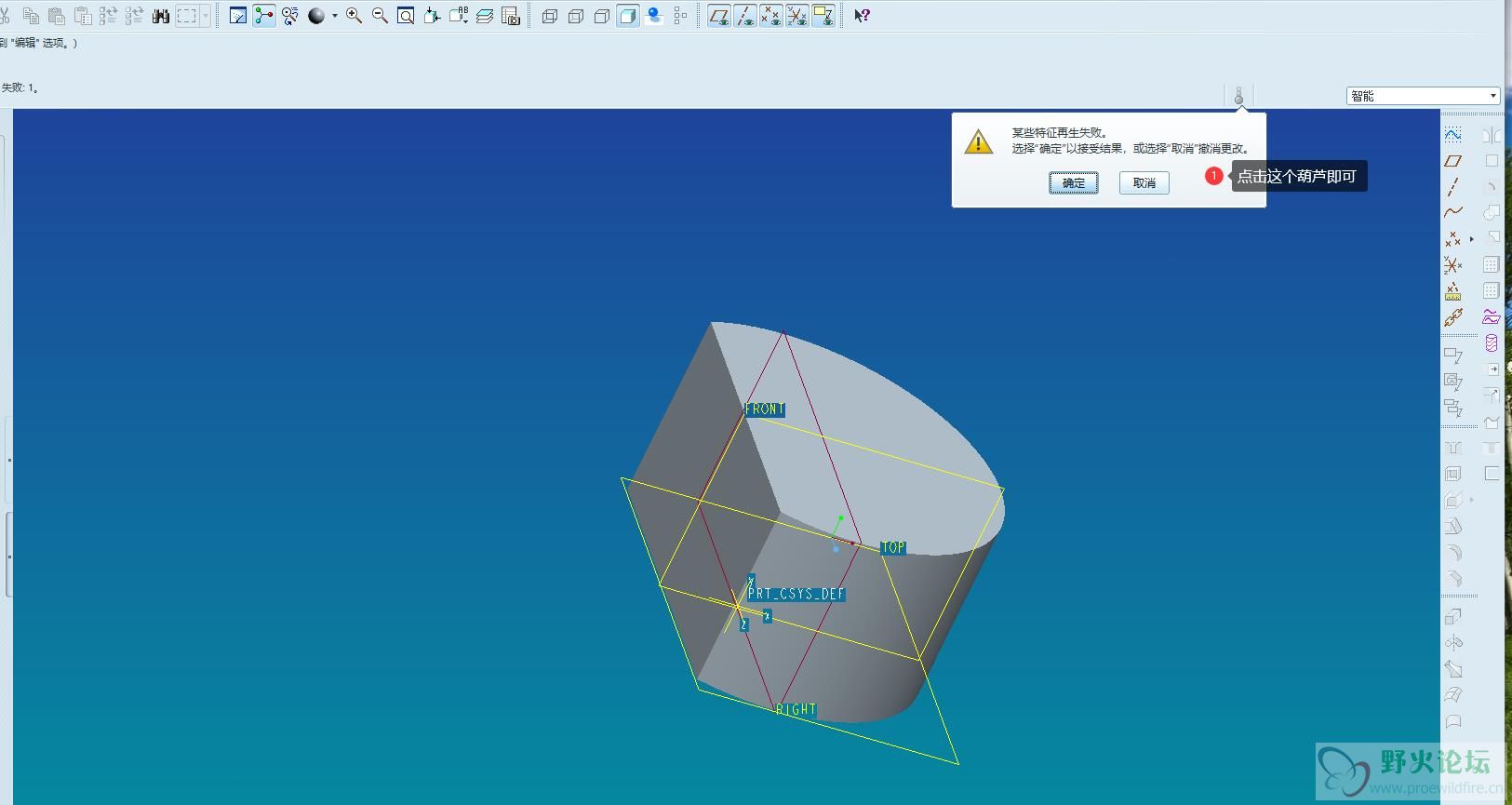Click the binoculars find tool

pyautogui.click(x=161, y=16)
